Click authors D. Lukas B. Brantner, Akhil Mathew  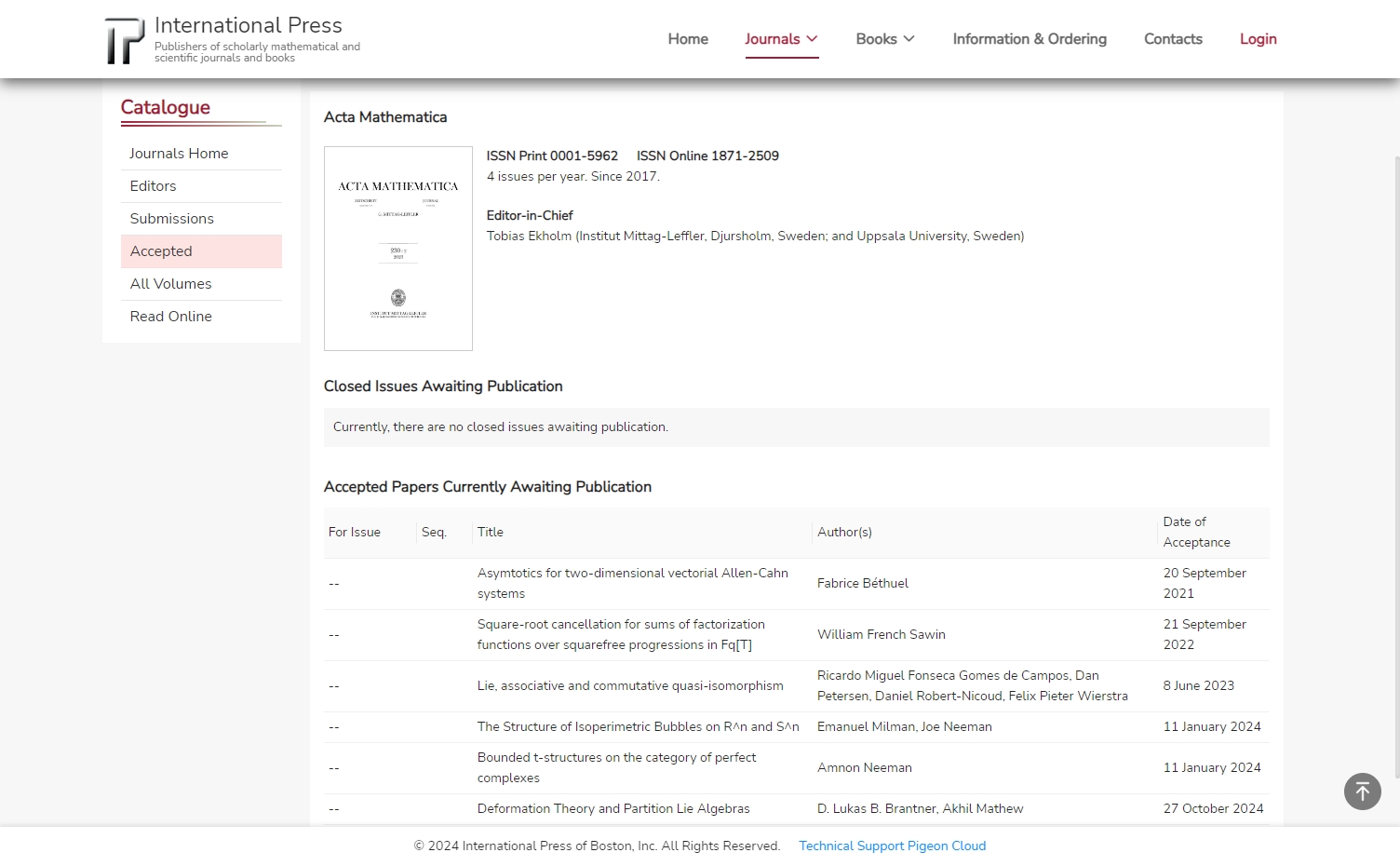click(x=921, y=809)
